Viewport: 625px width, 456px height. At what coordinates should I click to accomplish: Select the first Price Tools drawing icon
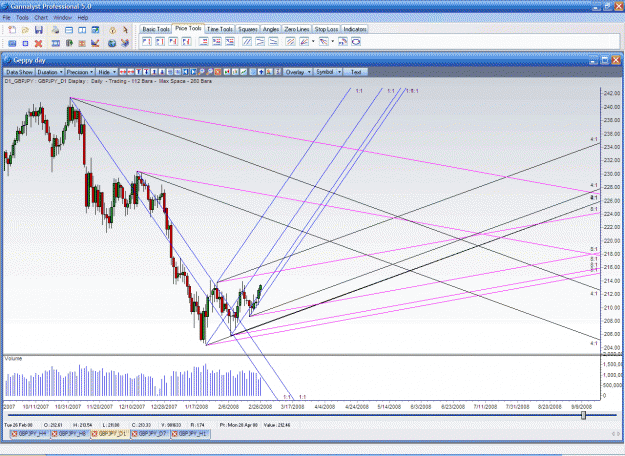pyautogui.click(x=147, y=41)
